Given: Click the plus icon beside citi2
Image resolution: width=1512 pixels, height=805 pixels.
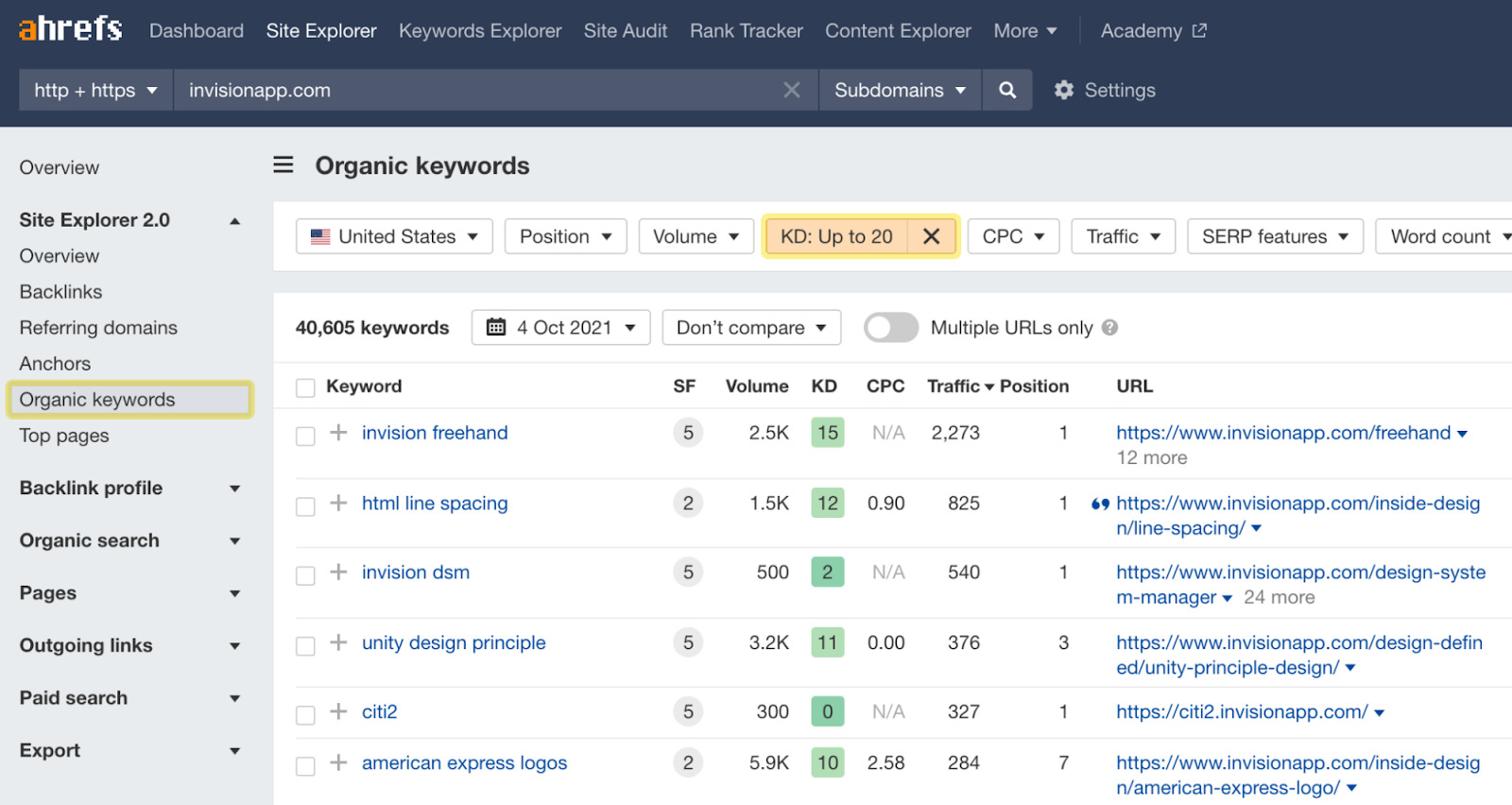Looking at the screenshot, I should pos(338,711).
